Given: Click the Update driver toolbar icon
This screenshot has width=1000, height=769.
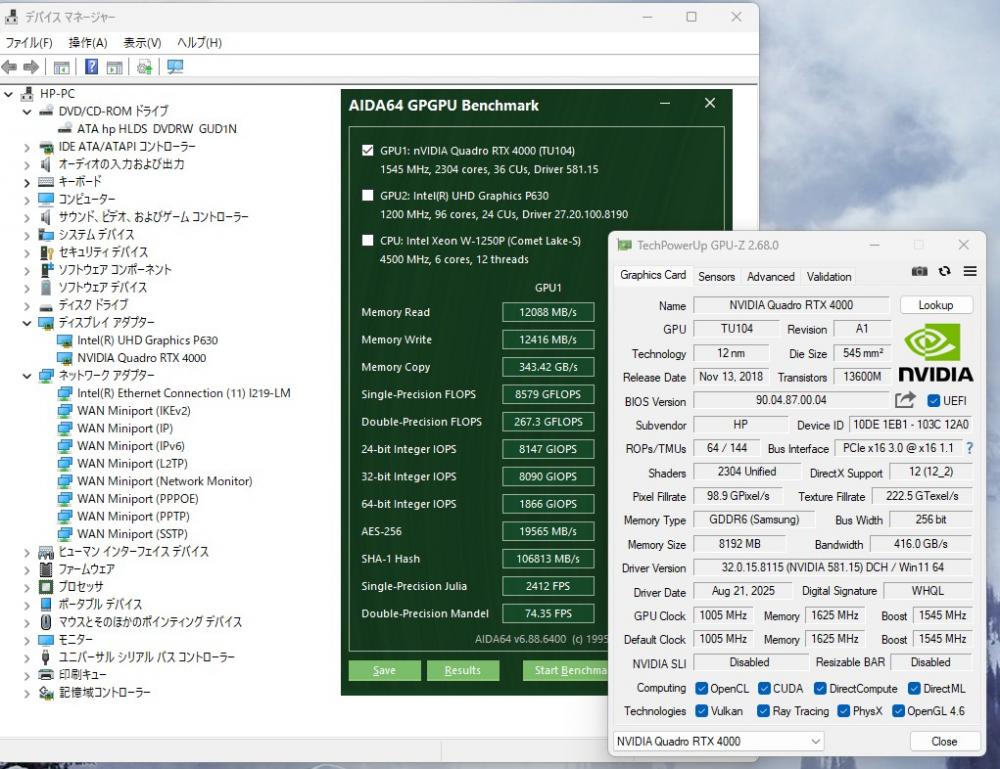Looking at the screenshot, I should pyautogui.click(x=145, y=66).
